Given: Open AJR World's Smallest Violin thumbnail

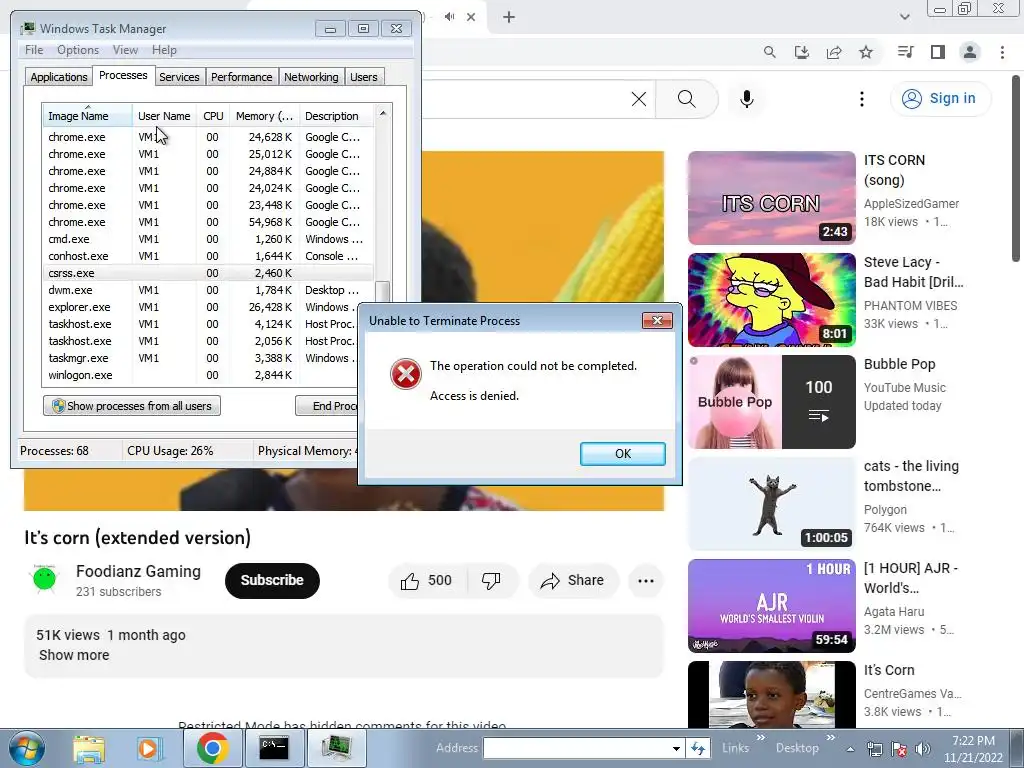Looking at the screenshot, I should tap(771, 605).
